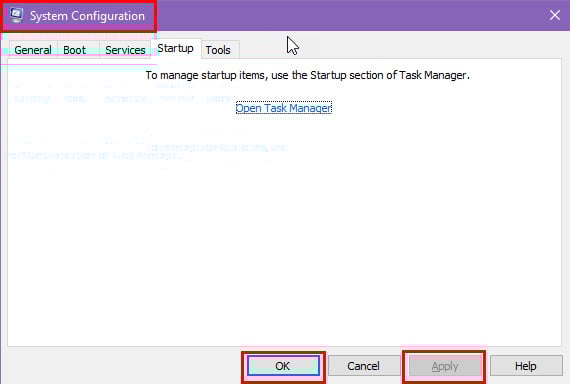
Task: Click the grayed-out Apply button
Action: pyautogui.click(x=445, y=366)
